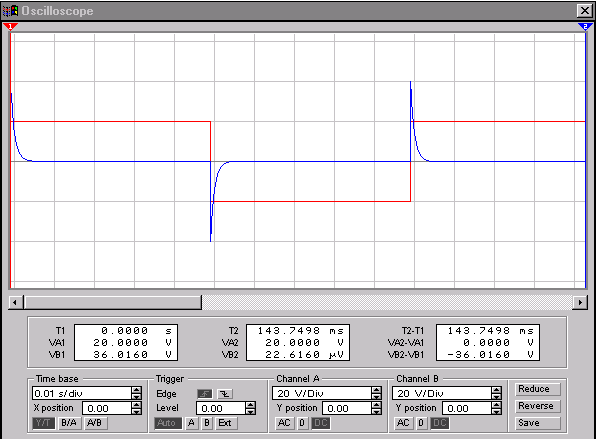Set trigger source to Auto
The width and height of the screenshot is (596, 439).
pos(167,423)
